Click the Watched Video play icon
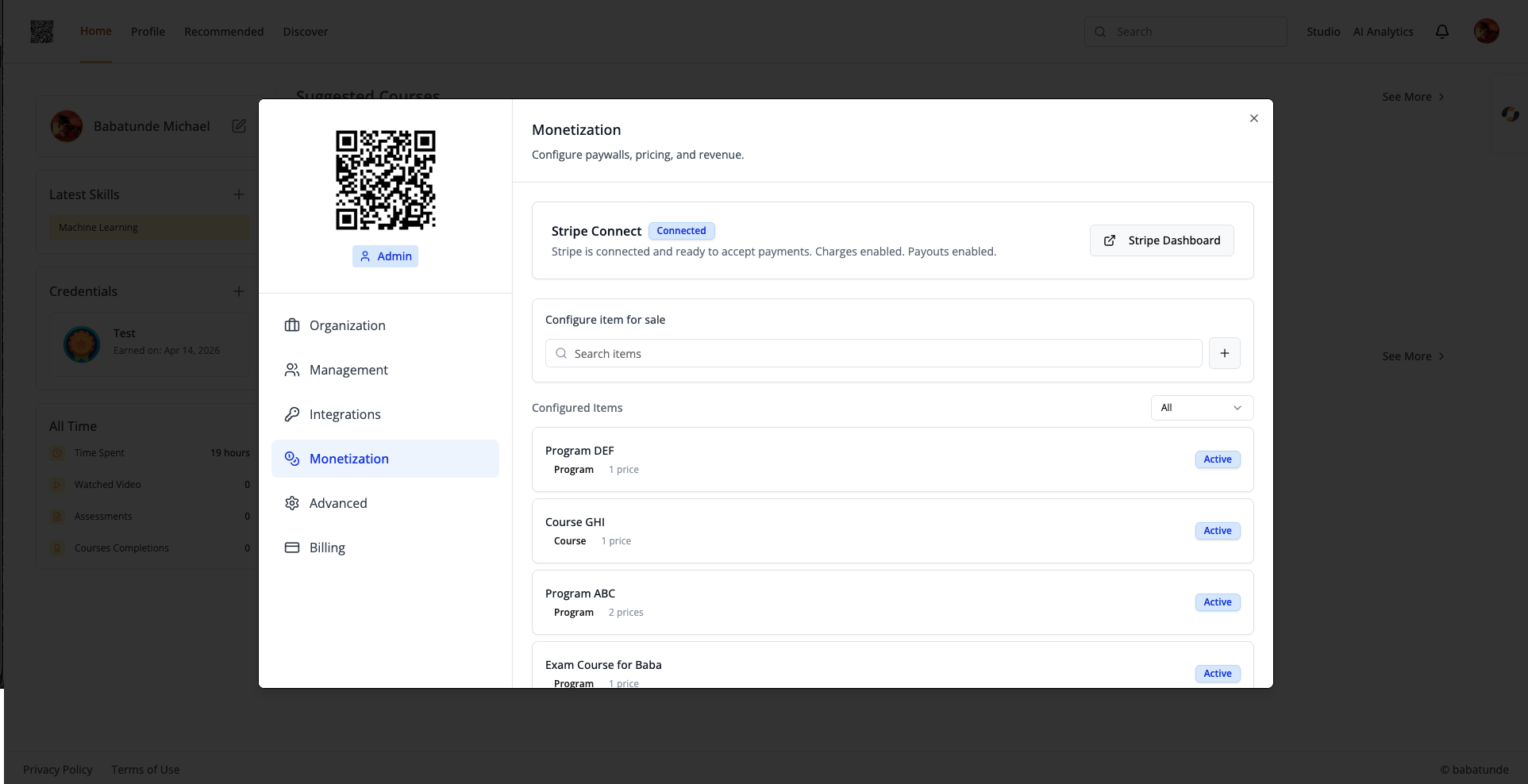1528x784 pixels. point(57,485)
